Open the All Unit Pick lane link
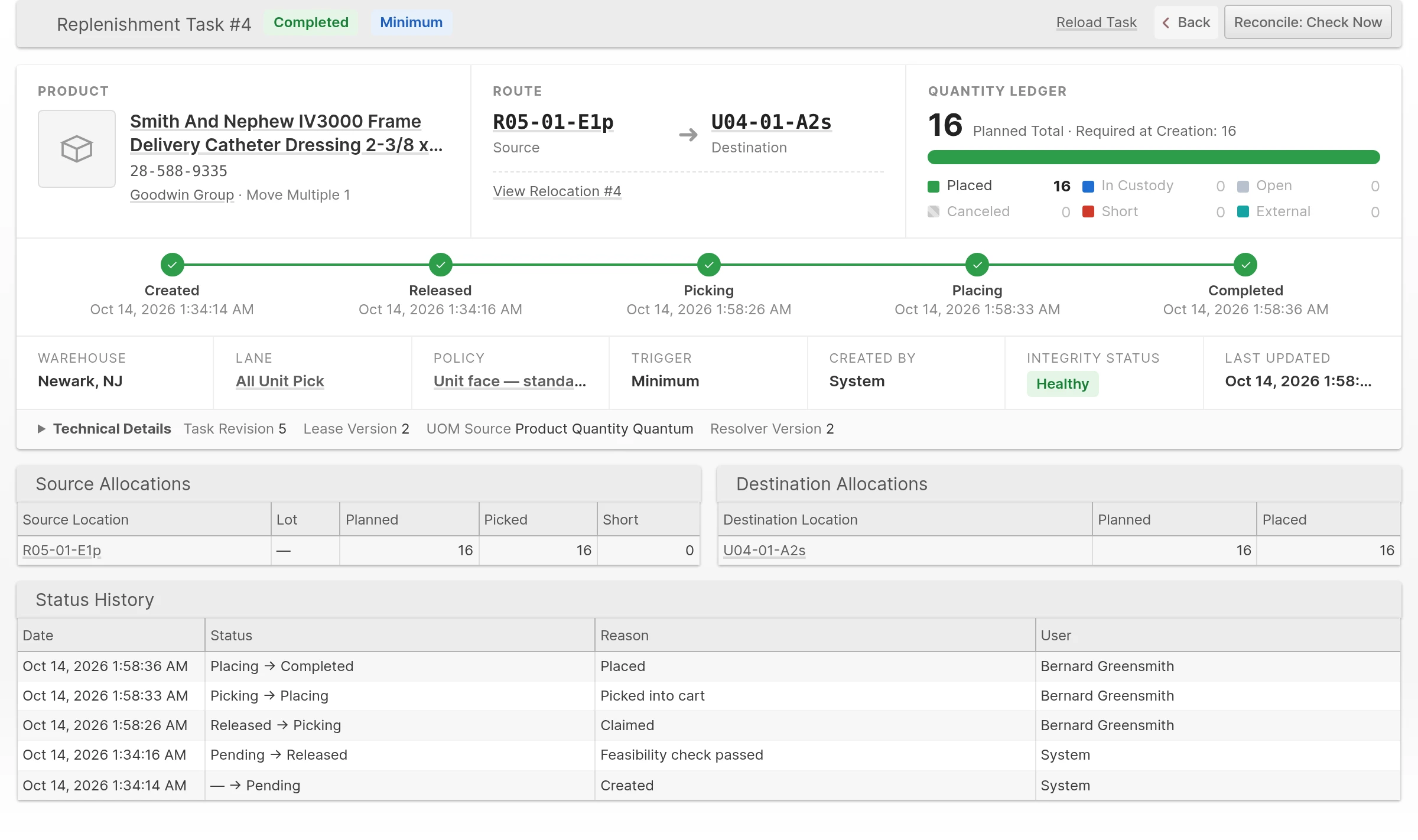1418x840 pixels. point(279,381)
